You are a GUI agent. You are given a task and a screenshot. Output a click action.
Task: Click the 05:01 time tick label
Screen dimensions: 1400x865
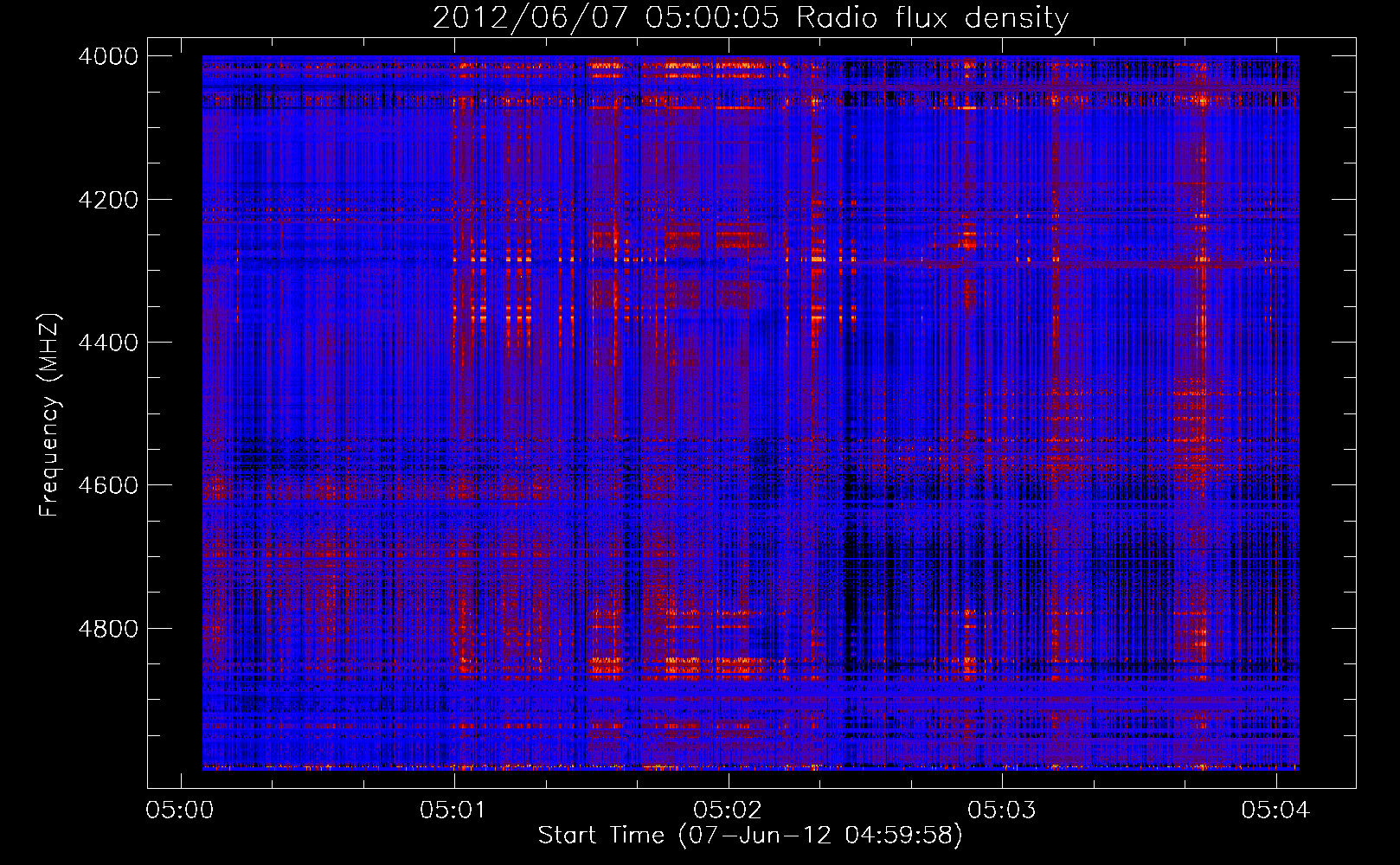click(453, 811)
